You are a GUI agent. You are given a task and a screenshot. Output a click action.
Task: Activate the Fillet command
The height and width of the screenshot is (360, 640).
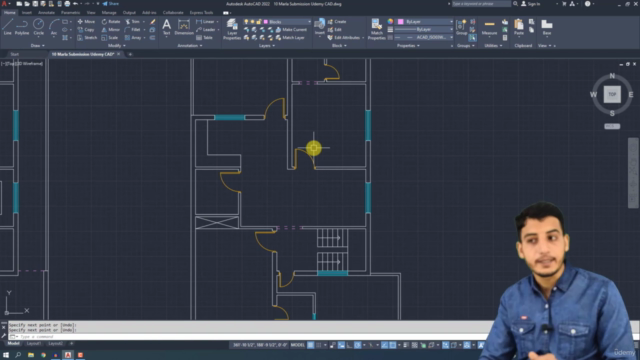point(133,29)
